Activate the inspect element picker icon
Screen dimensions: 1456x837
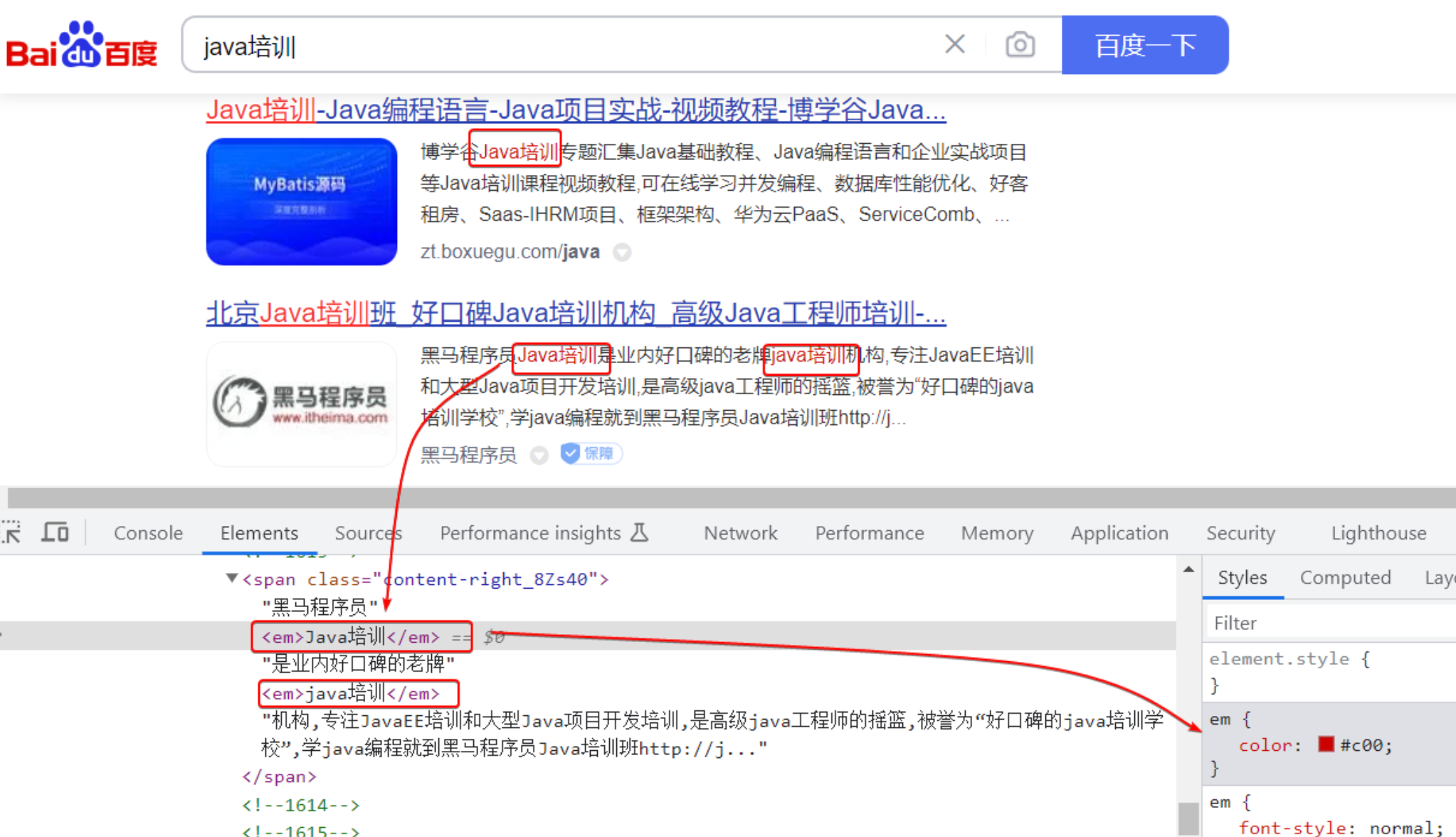pos(12,532)
